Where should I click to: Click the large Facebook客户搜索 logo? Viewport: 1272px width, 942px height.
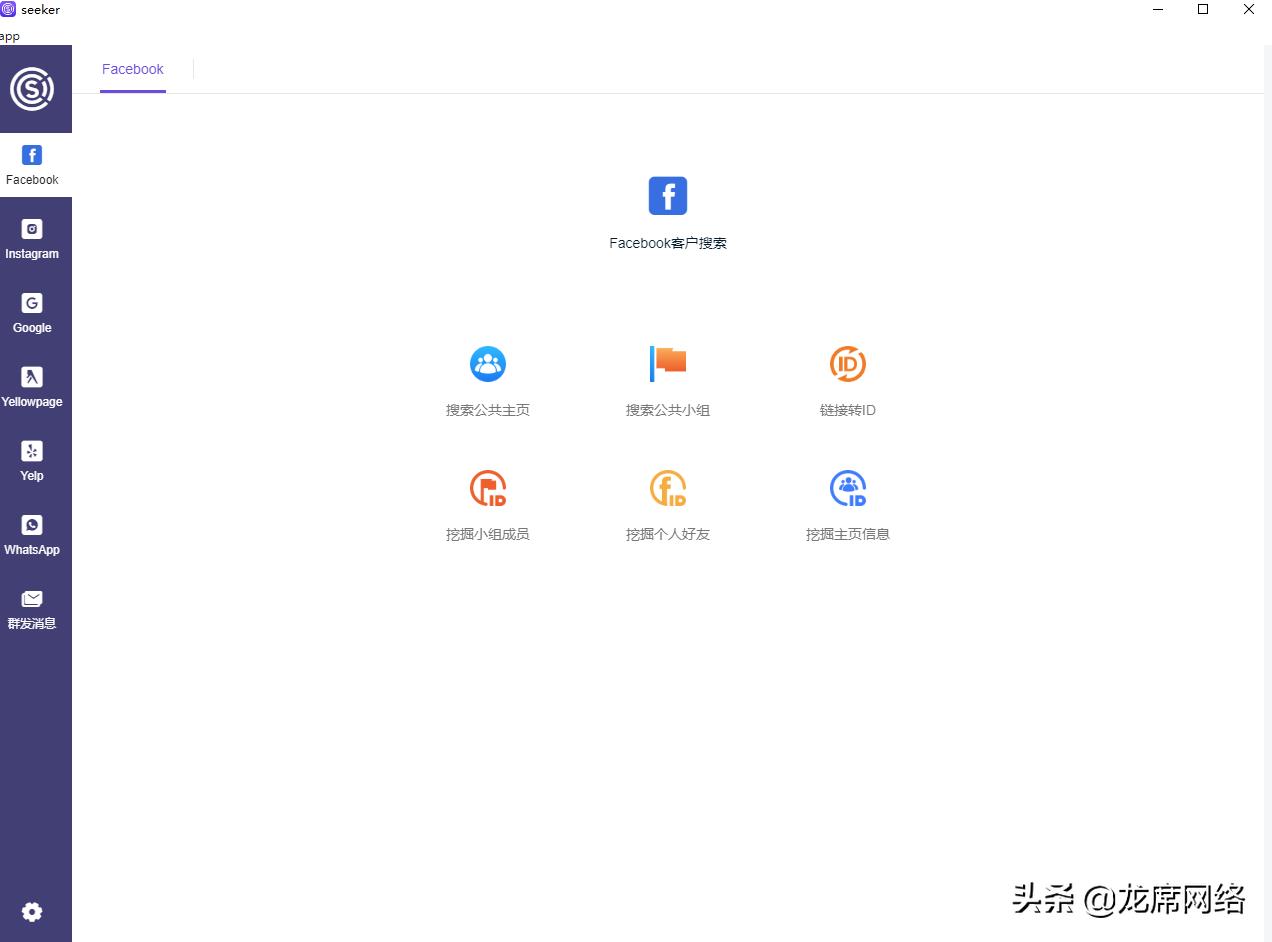coord(668,196)
